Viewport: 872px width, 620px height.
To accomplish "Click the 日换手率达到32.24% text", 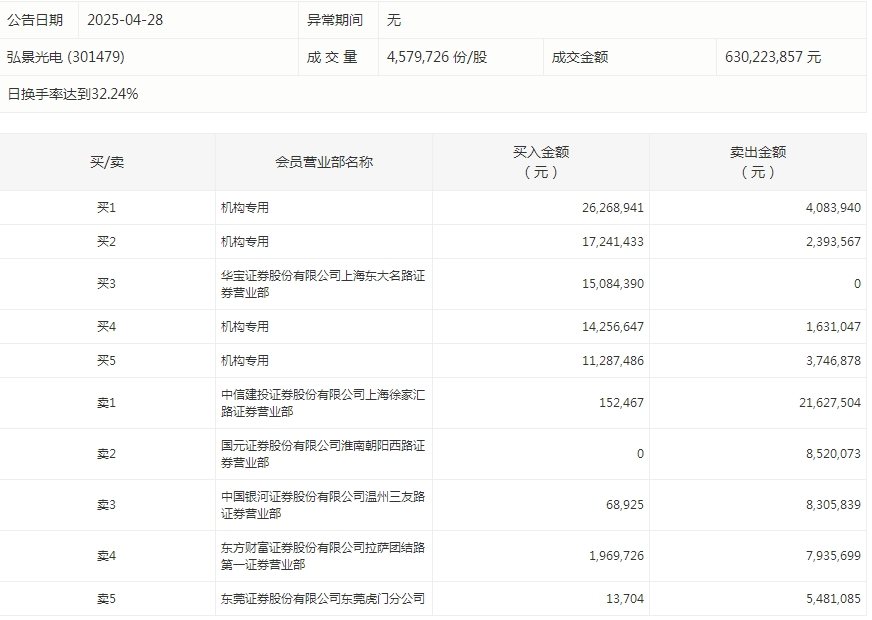I will pos(73,95).
